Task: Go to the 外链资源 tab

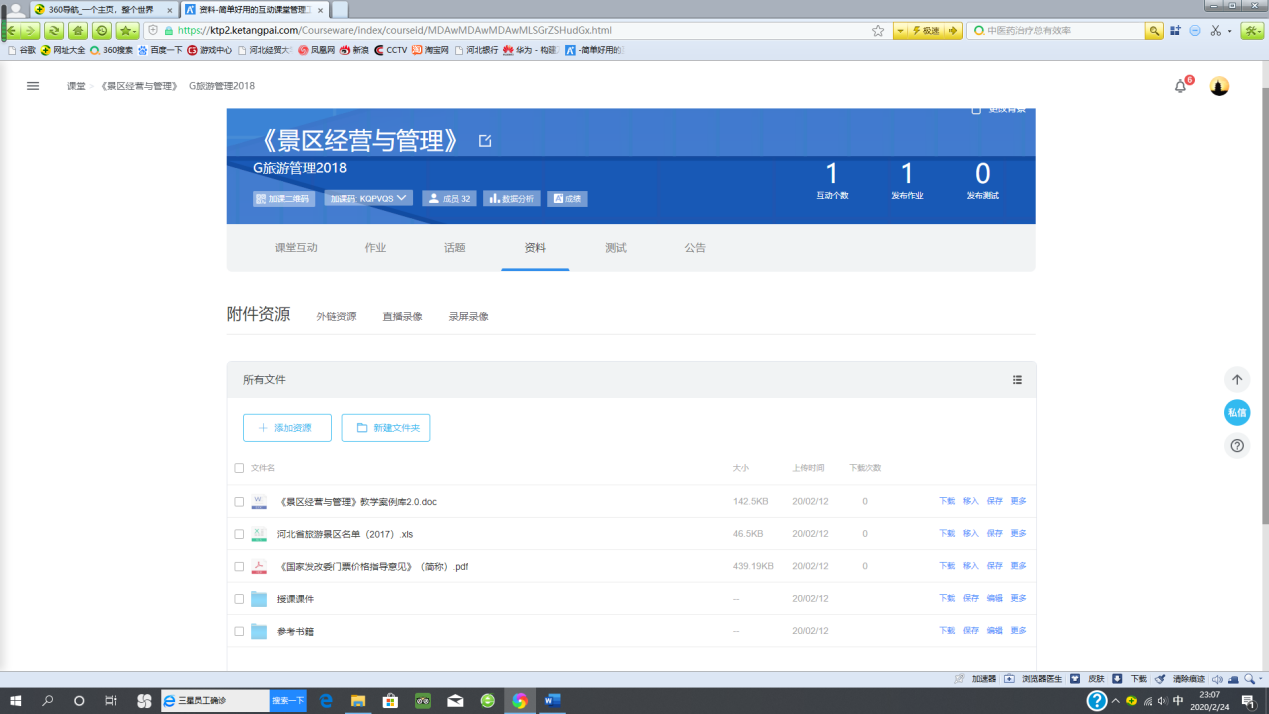Action: [x=336, y=317]
